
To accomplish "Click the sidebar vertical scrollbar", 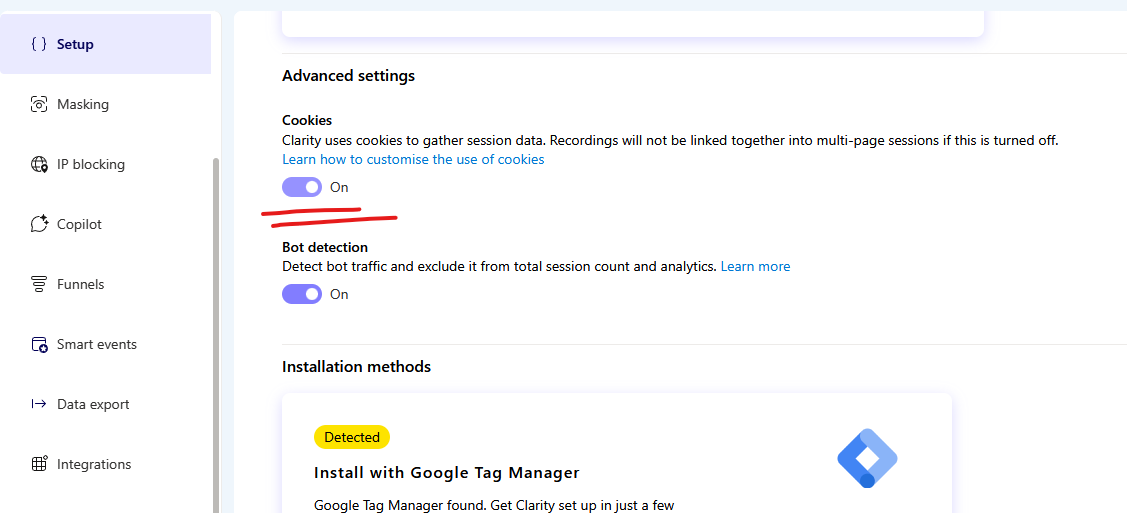I will click(216, 336).
